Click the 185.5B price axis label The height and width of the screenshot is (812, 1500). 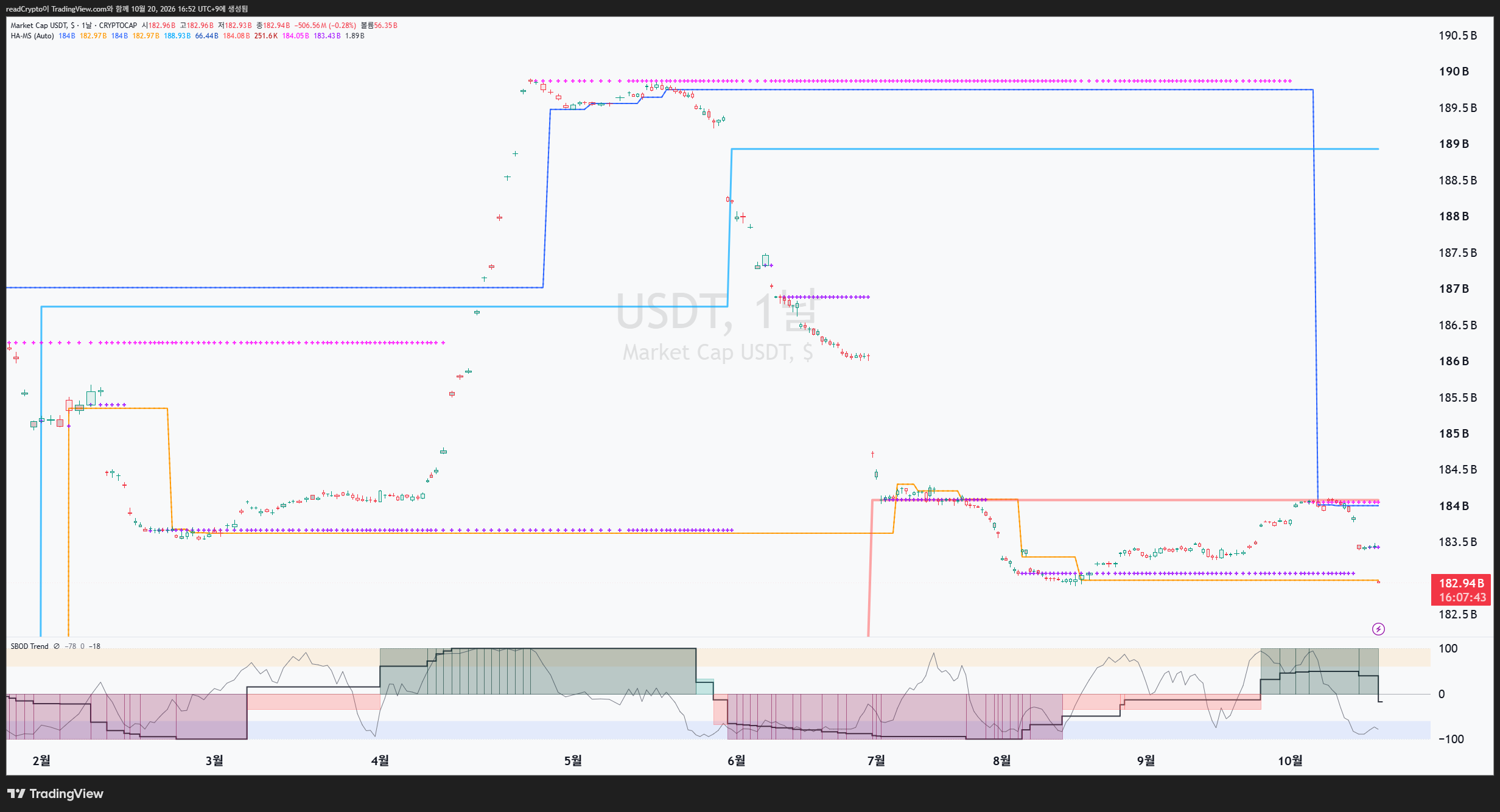(1457, 397)
